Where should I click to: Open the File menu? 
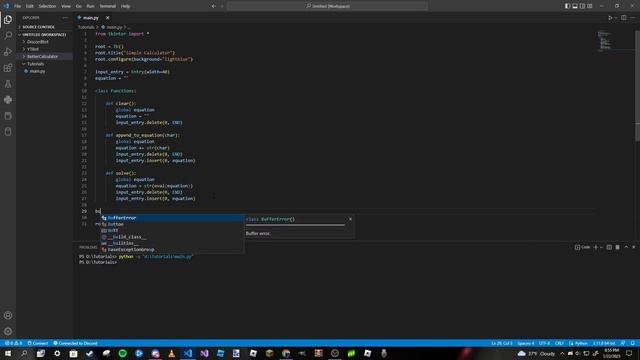[18, 6]
